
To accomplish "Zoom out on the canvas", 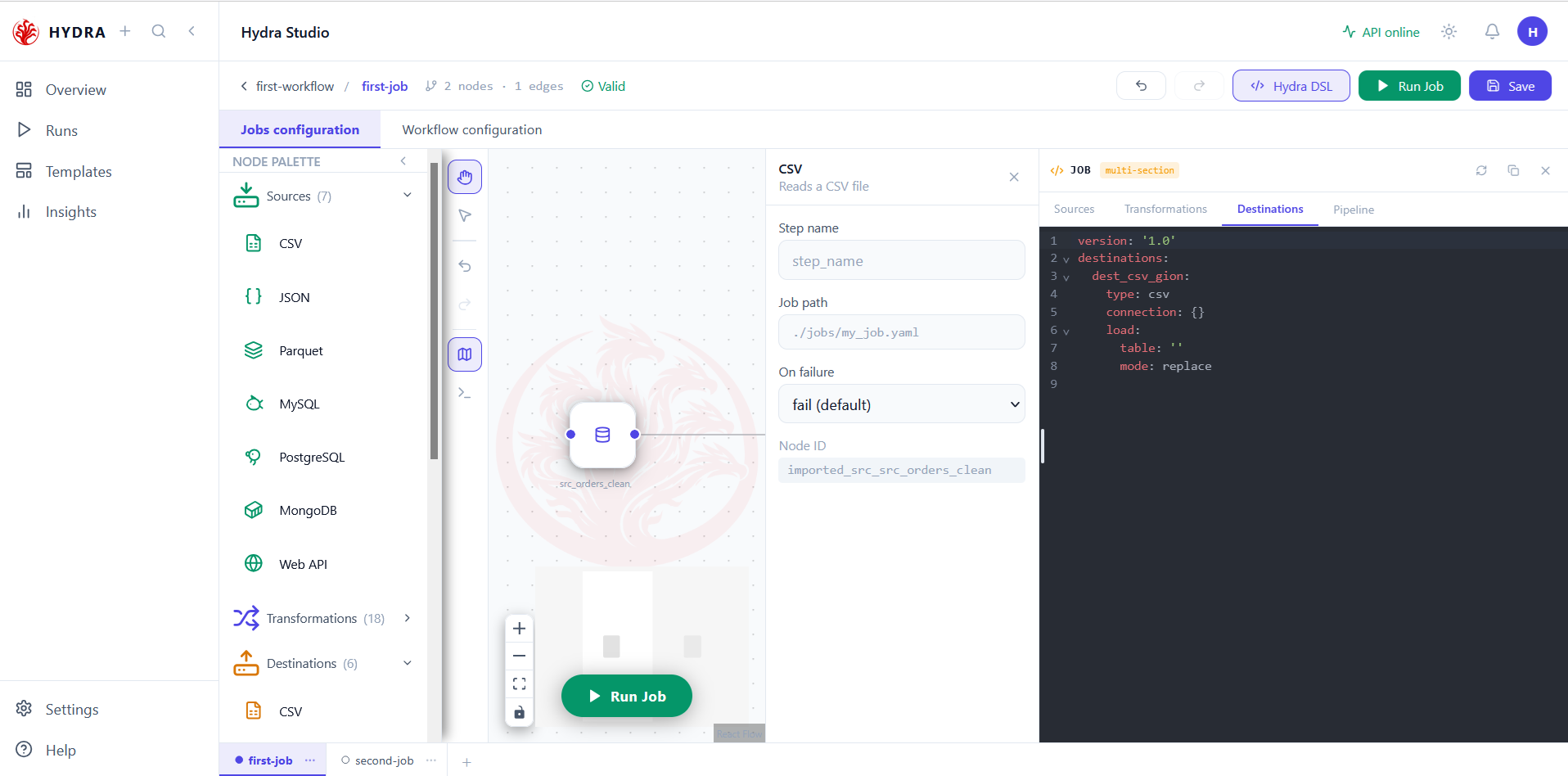I will tap(519, 656).
